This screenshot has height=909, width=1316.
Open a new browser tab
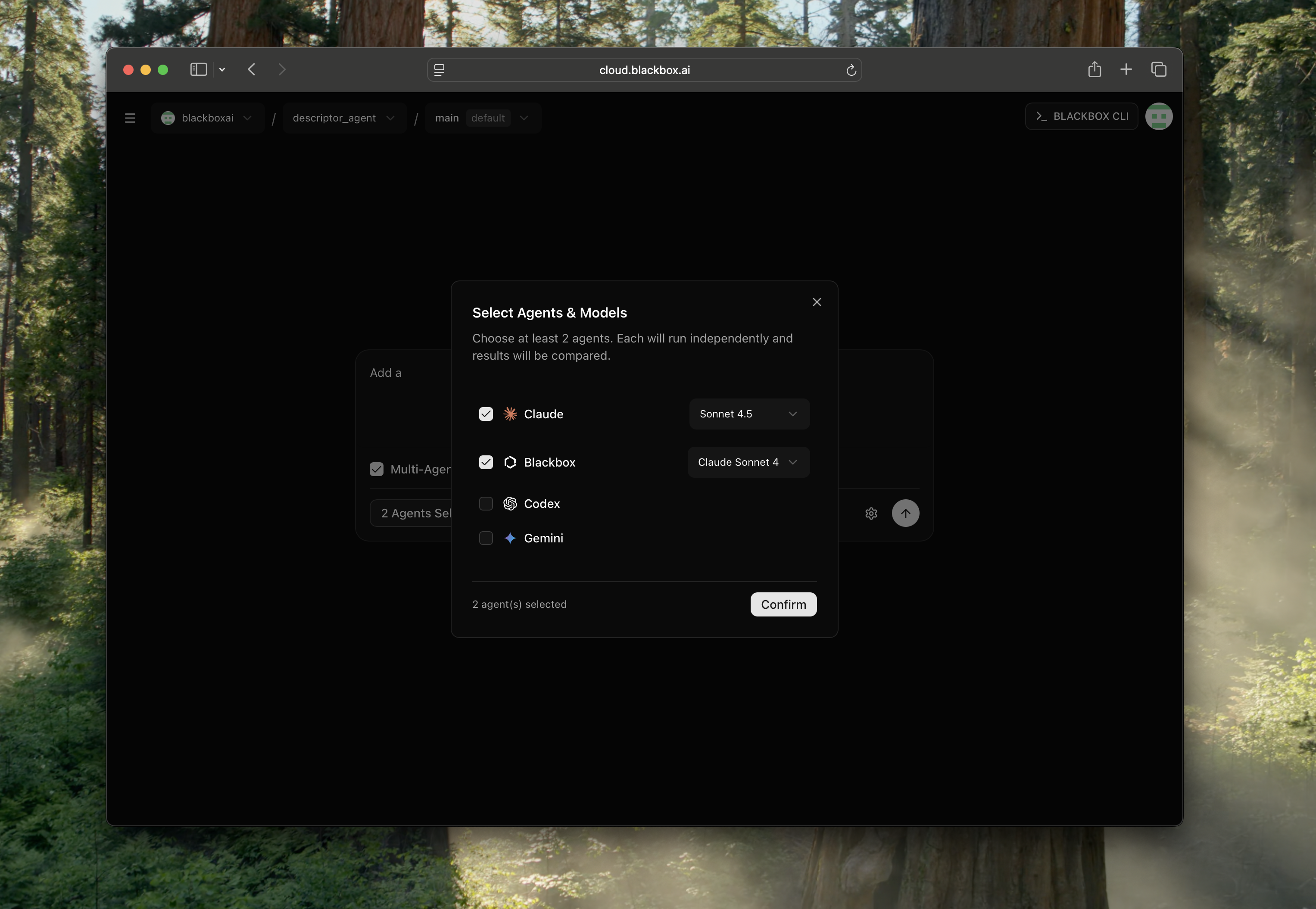tap(1126, 69)
